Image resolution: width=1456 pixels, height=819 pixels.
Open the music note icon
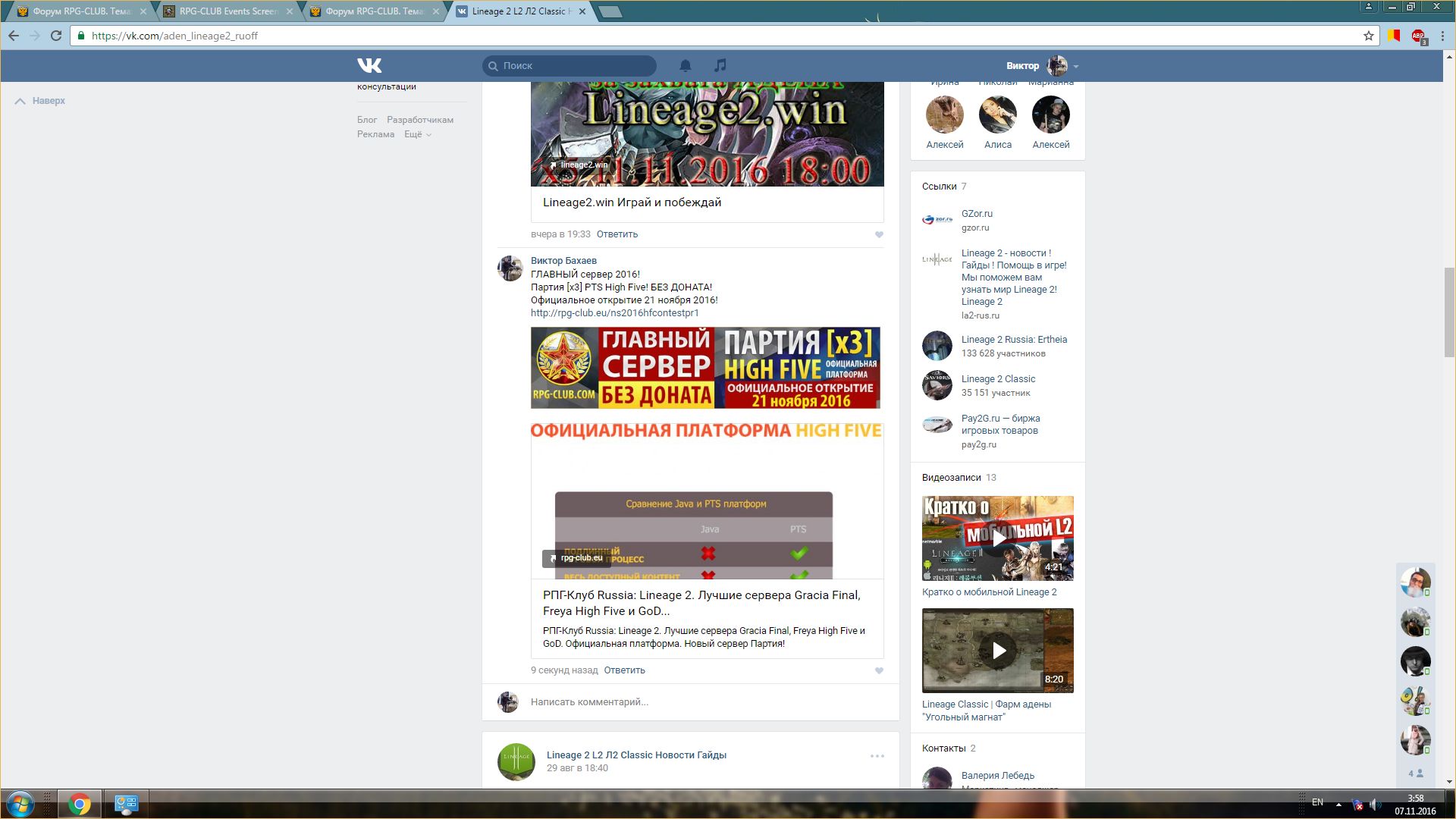tap(720, 66)
